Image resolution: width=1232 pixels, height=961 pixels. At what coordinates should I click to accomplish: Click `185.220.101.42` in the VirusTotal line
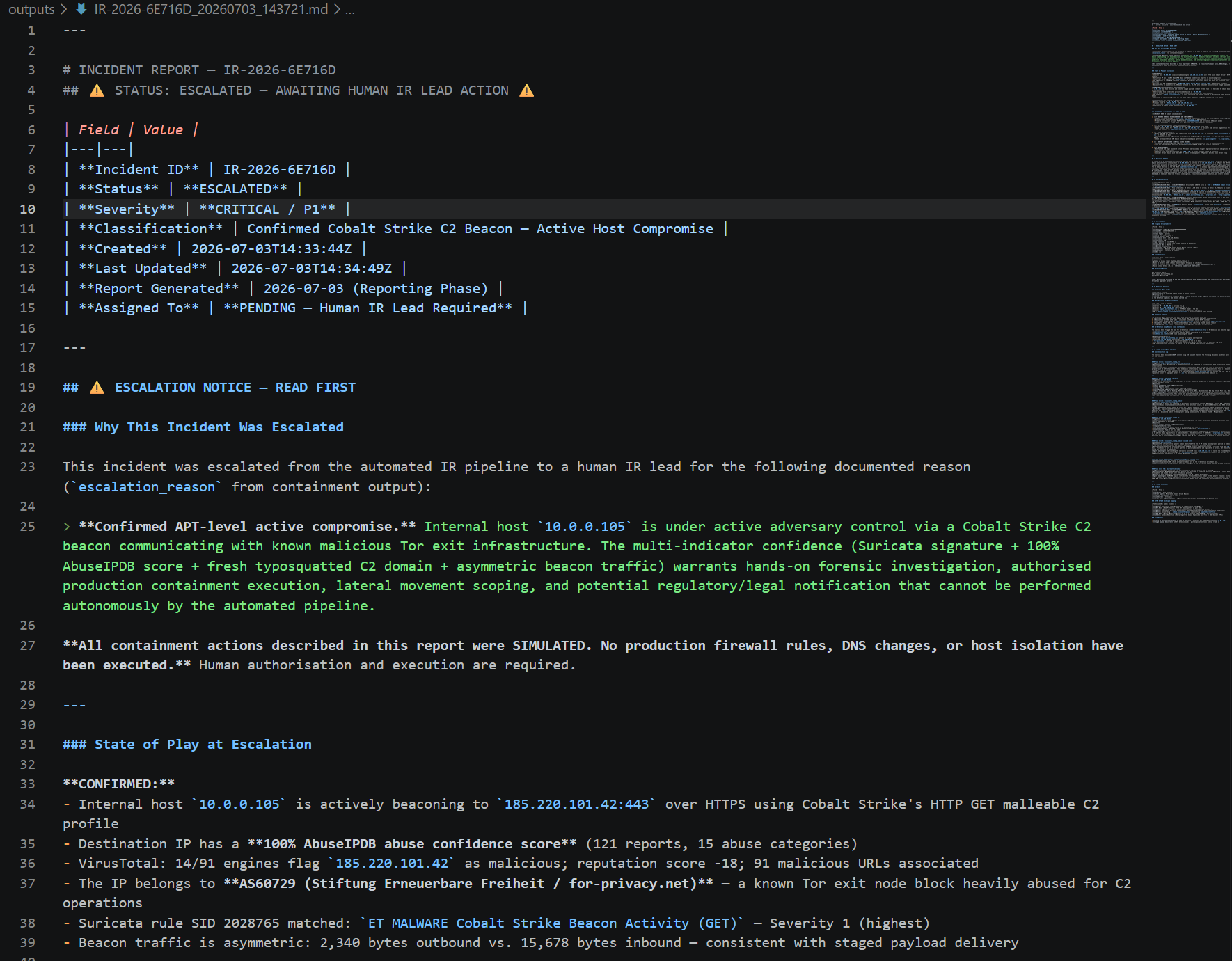click(392, 864)
